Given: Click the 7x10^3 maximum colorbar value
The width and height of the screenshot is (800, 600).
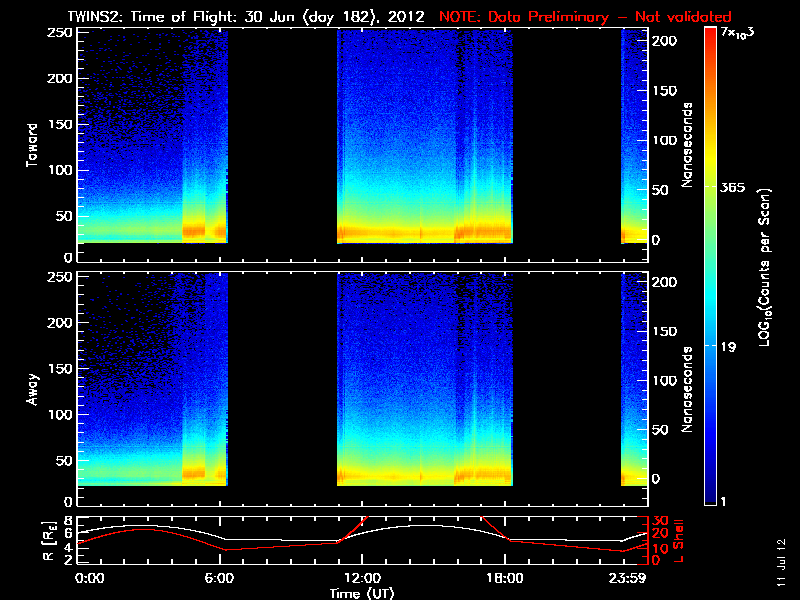Looking at the screenshot, I should (738, 34).
